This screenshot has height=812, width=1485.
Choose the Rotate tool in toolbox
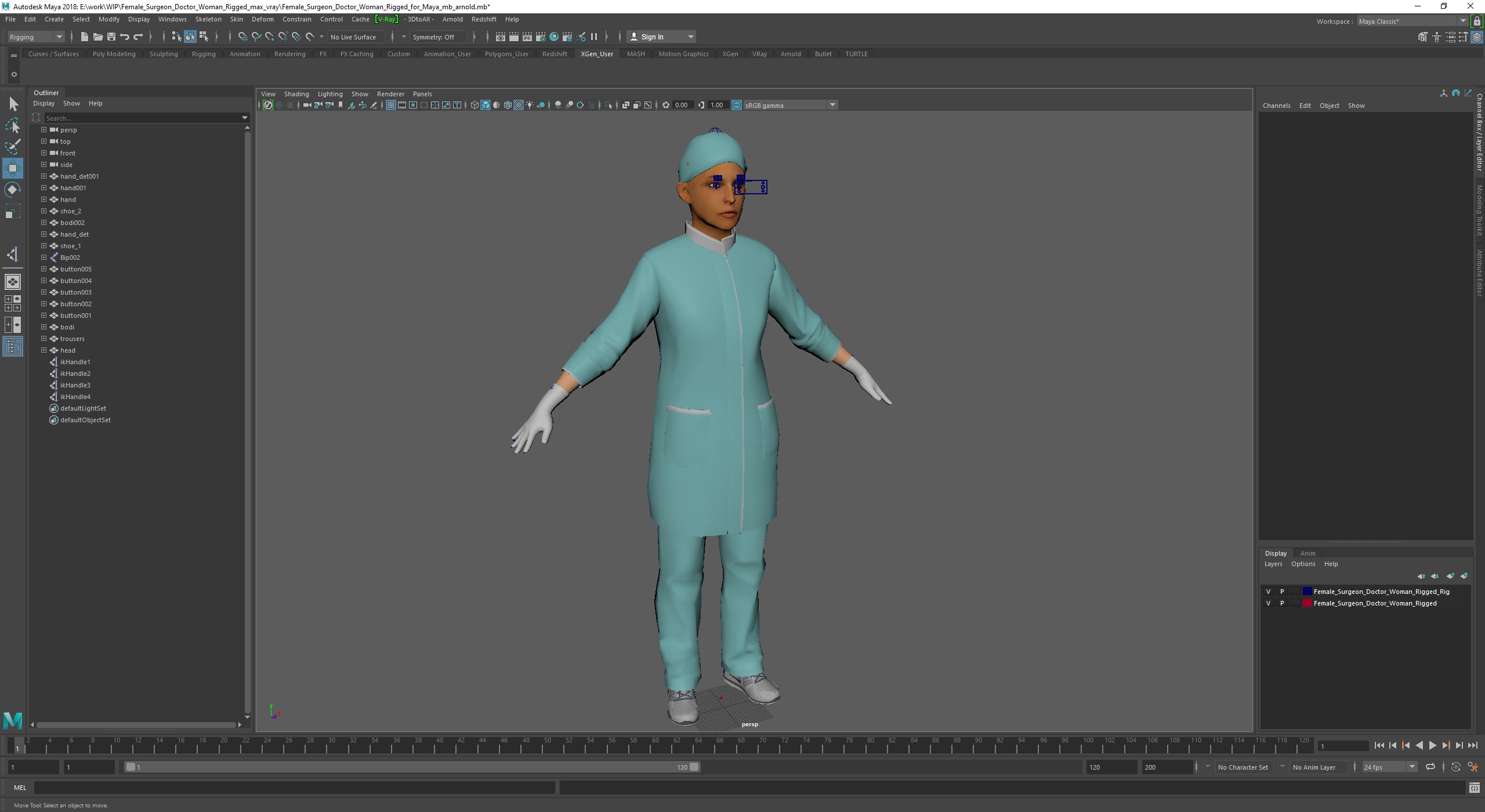[13, 190]
